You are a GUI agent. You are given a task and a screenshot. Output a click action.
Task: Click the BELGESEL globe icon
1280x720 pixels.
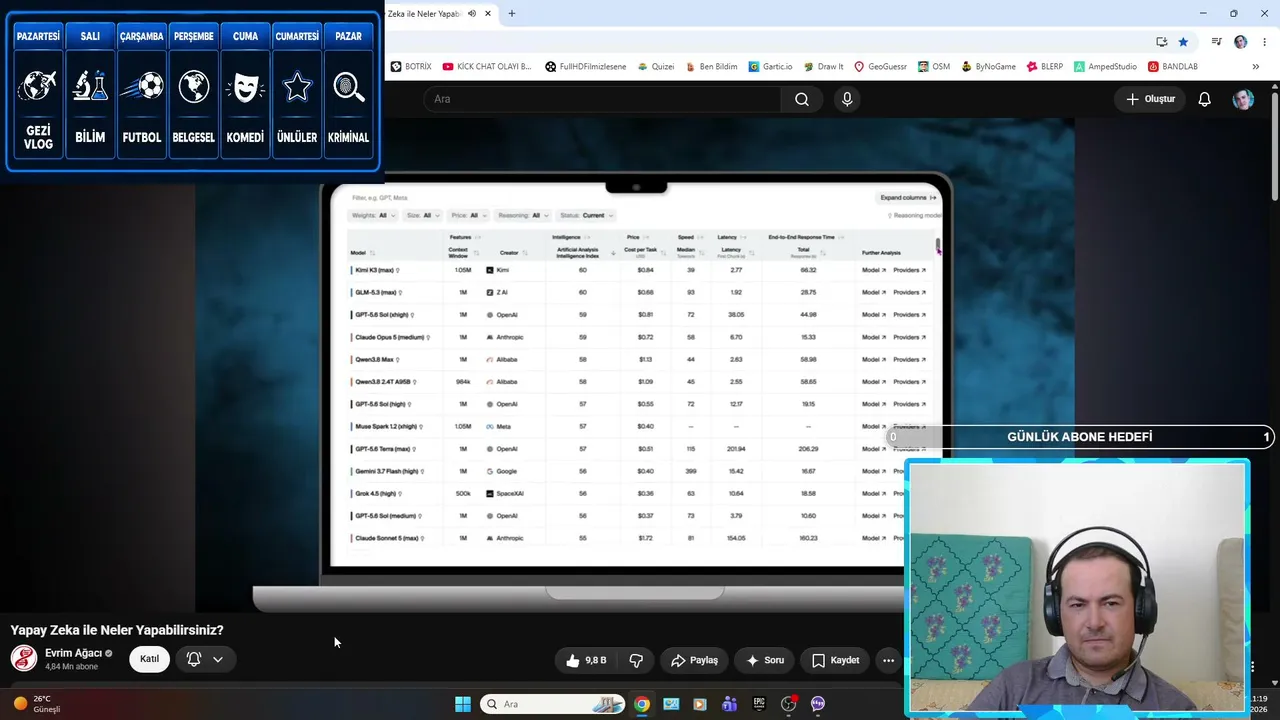[194, 86]
